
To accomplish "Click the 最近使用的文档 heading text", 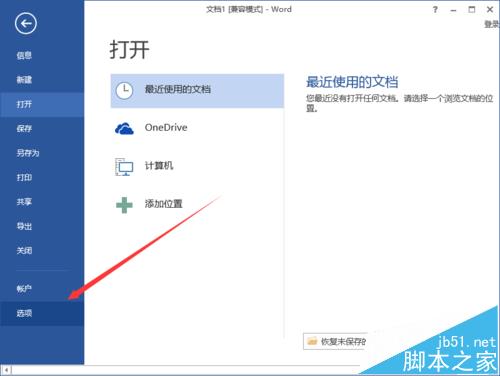I will [x=352, y=82].
